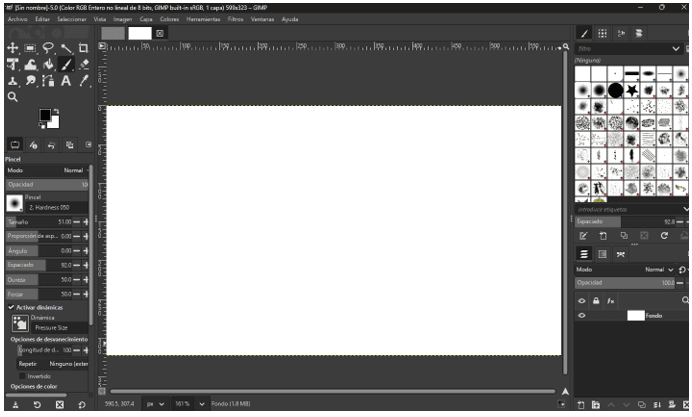Viewport: 692px width, 417px height.
Task: Restore tool preset button
Action: pyautogui.click(x=38, y=405)
